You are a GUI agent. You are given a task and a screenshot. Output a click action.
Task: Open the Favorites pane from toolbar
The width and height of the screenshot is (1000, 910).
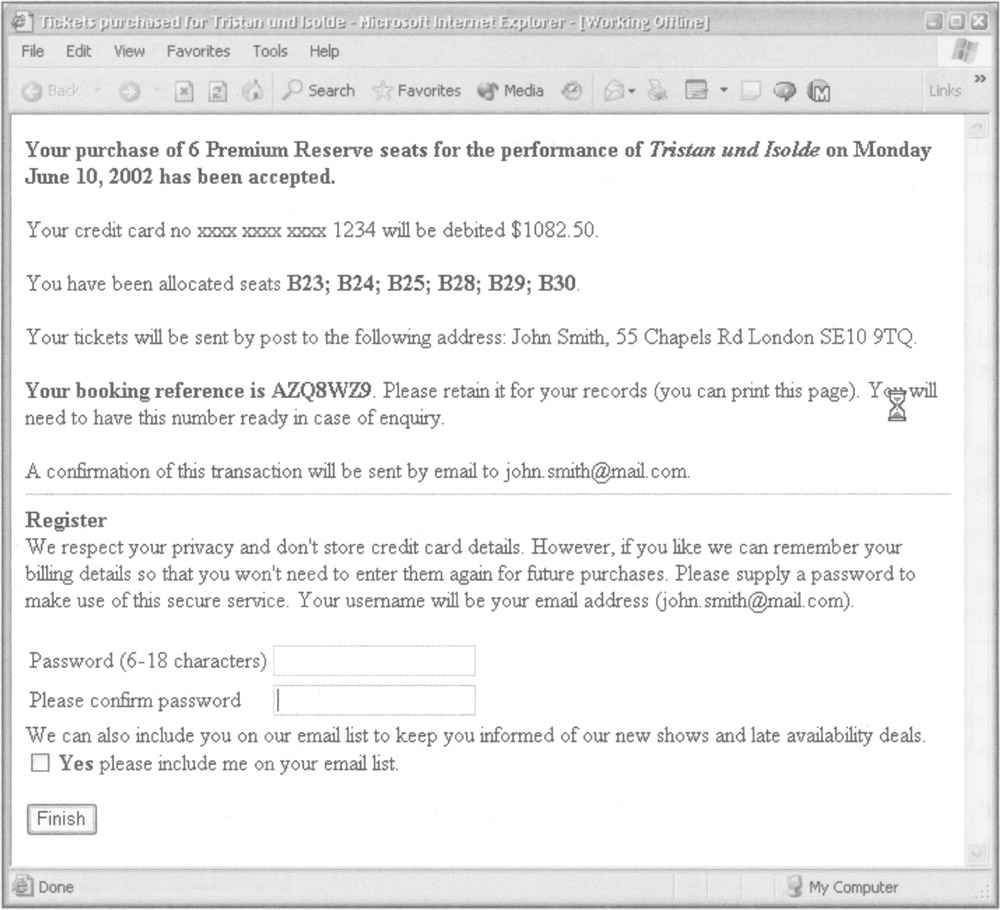(x=416, y=91)
